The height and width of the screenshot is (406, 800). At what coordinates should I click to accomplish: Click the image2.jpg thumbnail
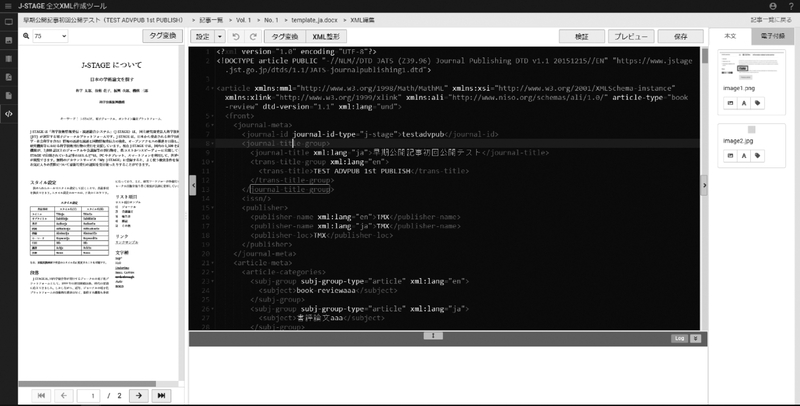pos(751,130)
